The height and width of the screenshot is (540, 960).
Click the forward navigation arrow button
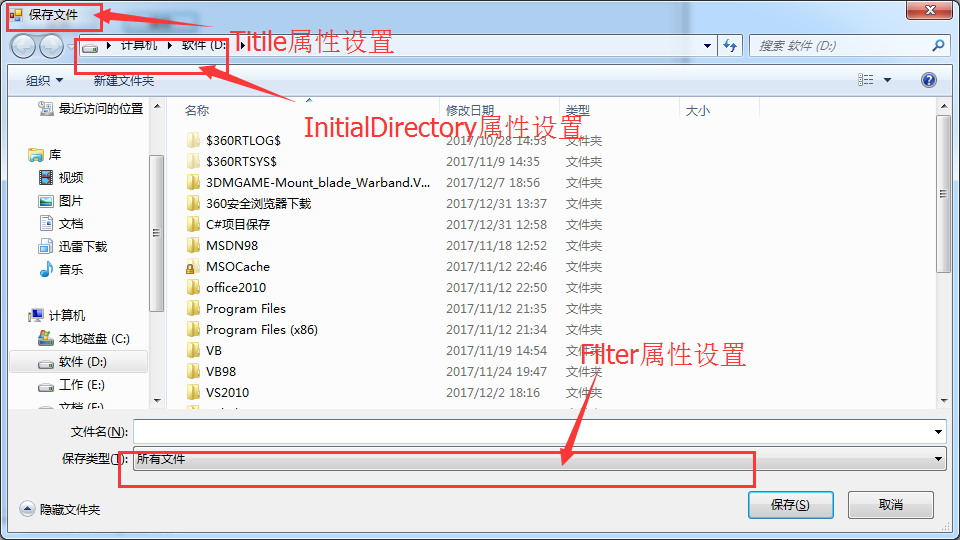51,47
